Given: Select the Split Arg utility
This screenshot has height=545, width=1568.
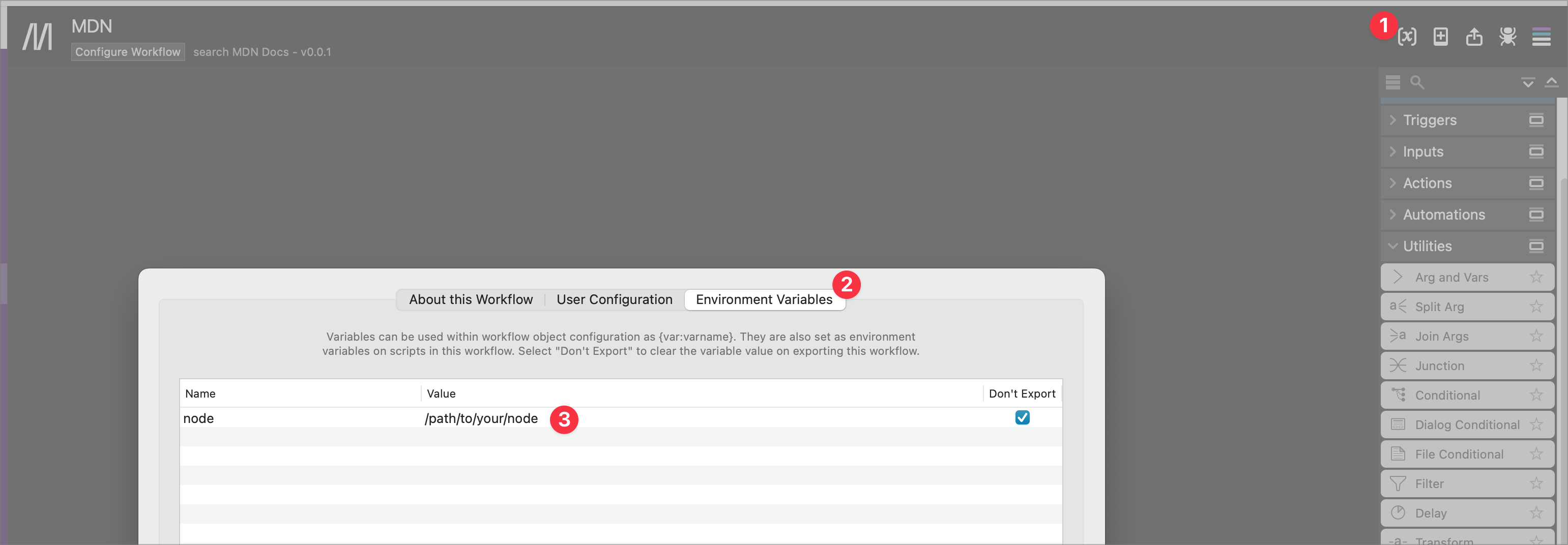Looking at the screenshot, I should tap(1467, 307).
